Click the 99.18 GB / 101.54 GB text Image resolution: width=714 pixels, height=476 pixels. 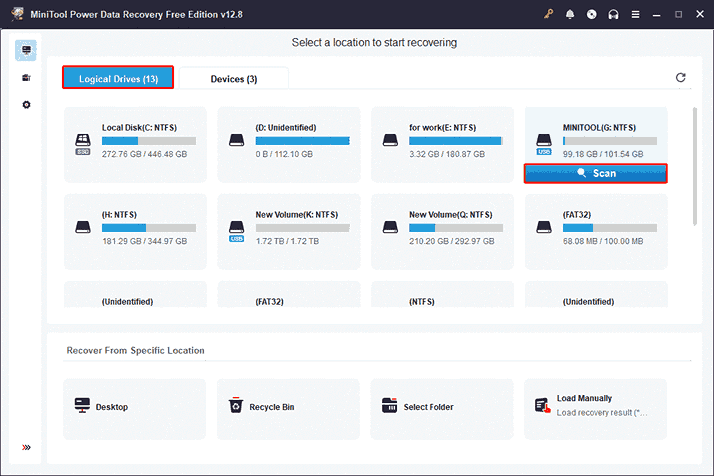point(603,154)
